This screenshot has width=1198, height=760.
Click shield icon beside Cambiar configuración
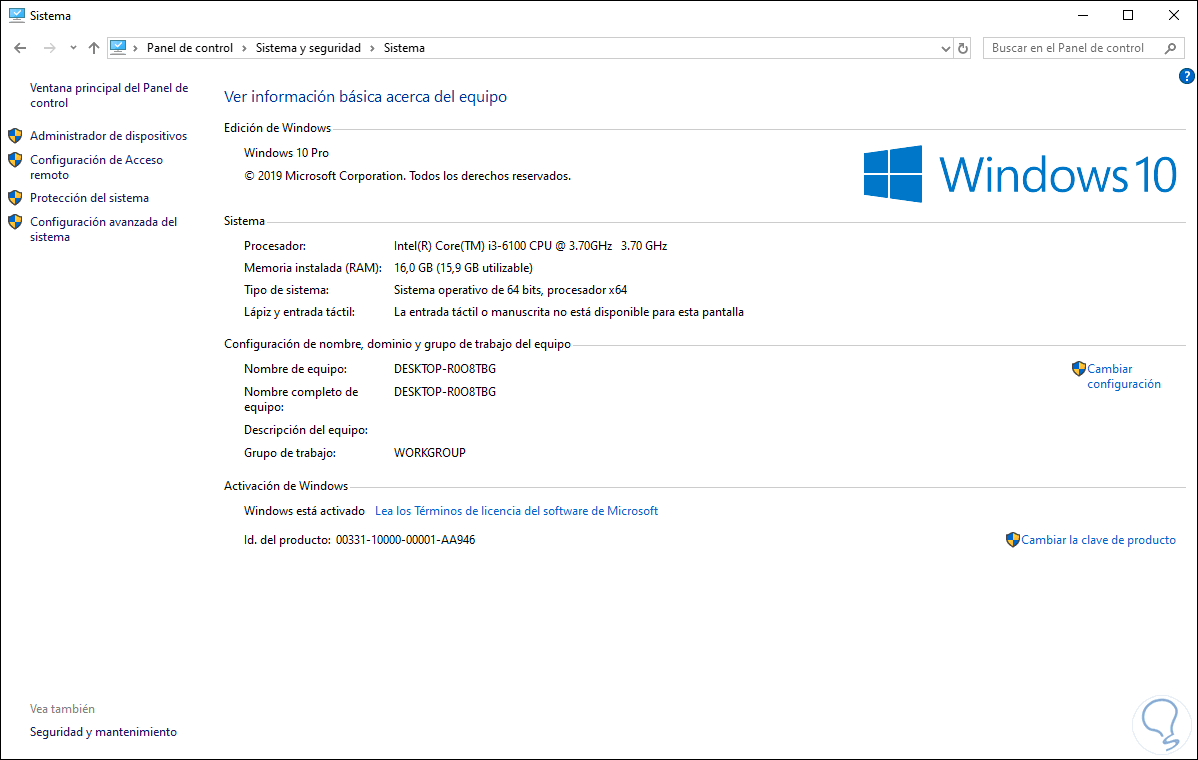pos(1079,369)
